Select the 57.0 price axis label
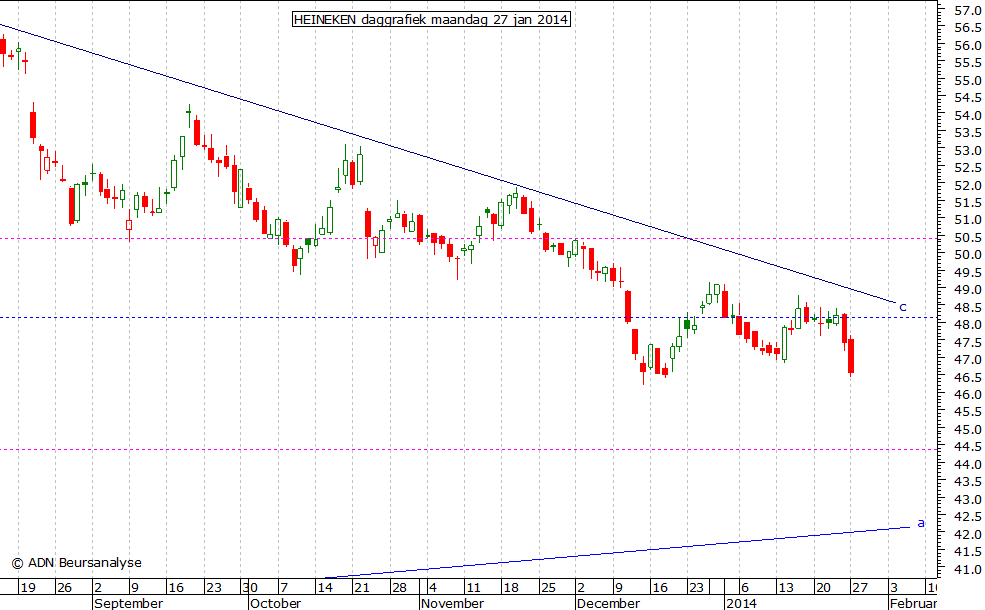Image resolution: width=985 pixels, height=610 pixels. coord(968,11)
